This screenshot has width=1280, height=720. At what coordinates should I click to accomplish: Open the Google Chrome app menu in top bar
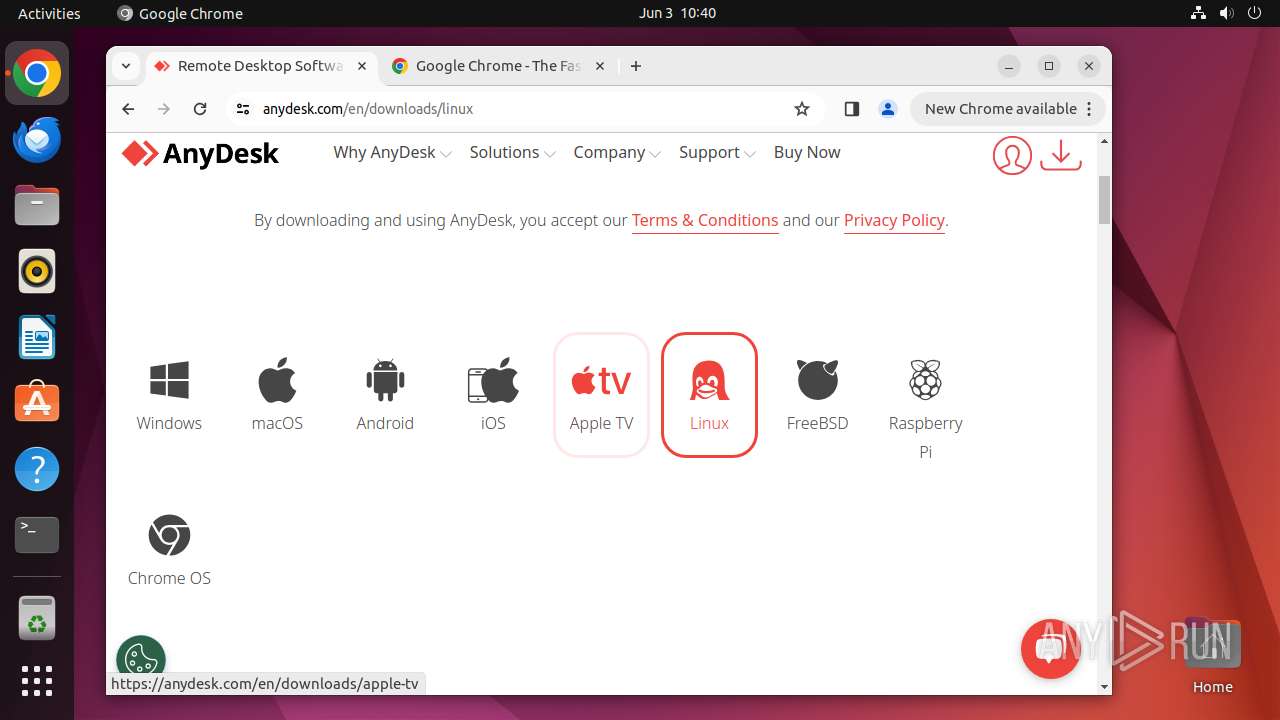[x=180, y=13]
